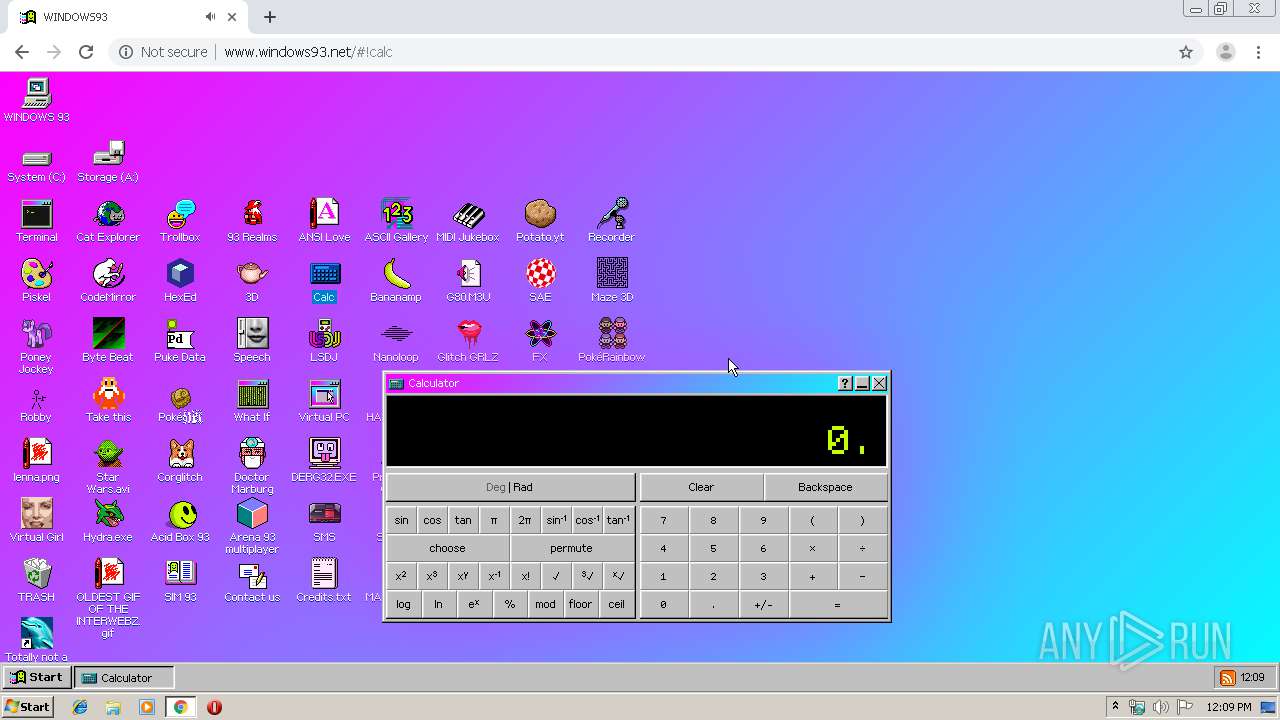Screen dimensions: 1280x720
Task: Open the Virtual PC icon
Action: point(324,401)
